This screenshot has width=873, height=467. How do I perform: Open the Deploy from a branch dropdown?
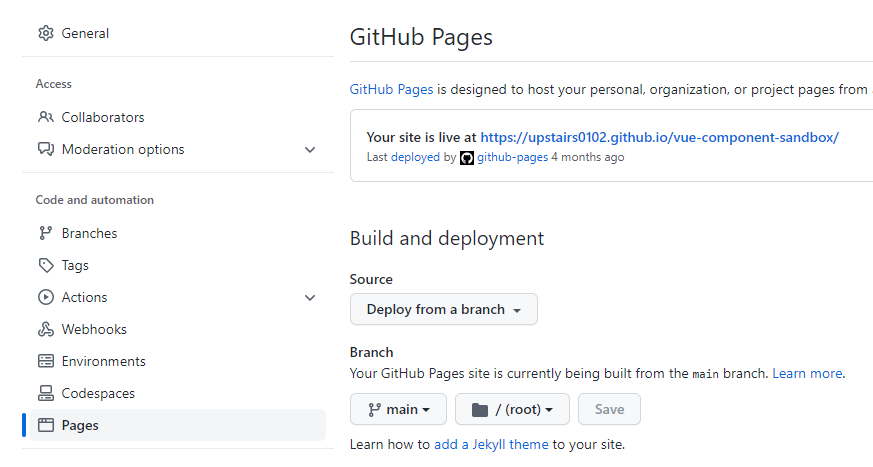pyautogui.click(x=443, y=309)
